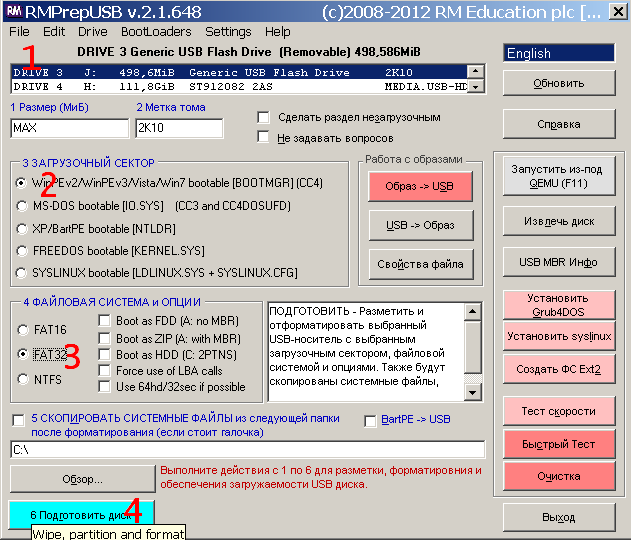The height and width of the screenshot is (540, 631).
Task: Open the File menu
Action: tap(19, 32)
